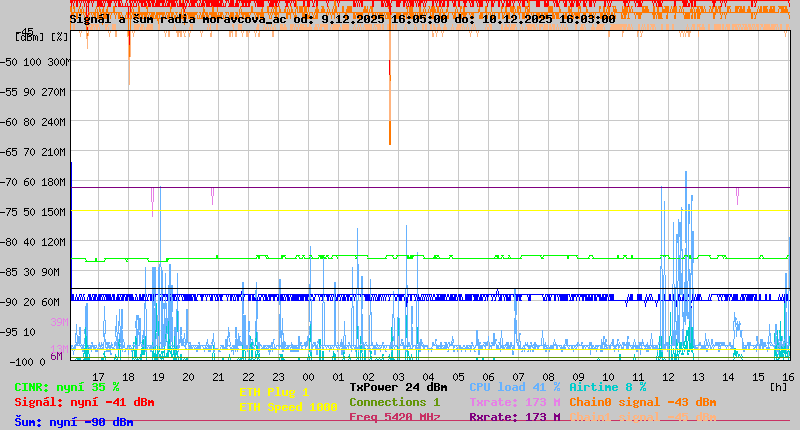Select the Airtime 8 % legend entry
800x430 pixels.
pyautogui.click(x=607, y=387)
